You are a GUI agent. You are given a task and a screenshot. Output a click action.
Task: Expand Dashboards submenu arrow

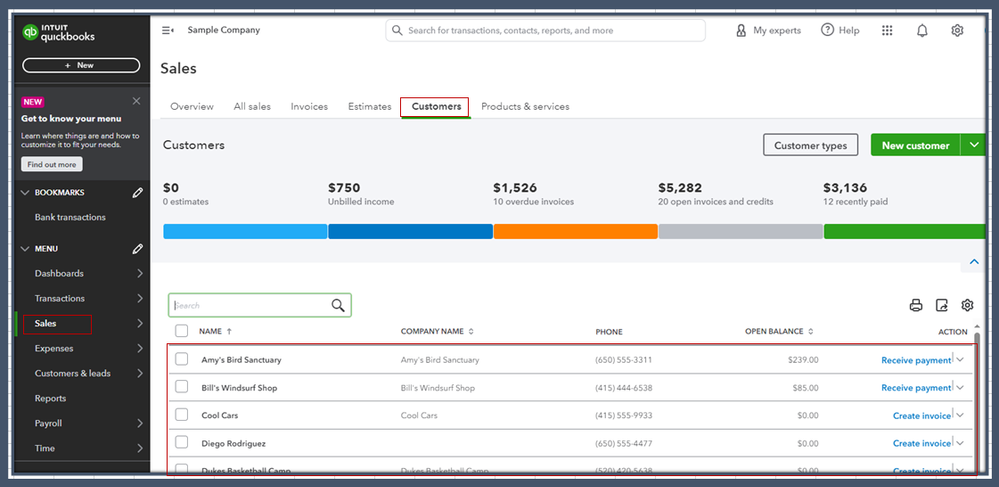[x=140, y=273]
